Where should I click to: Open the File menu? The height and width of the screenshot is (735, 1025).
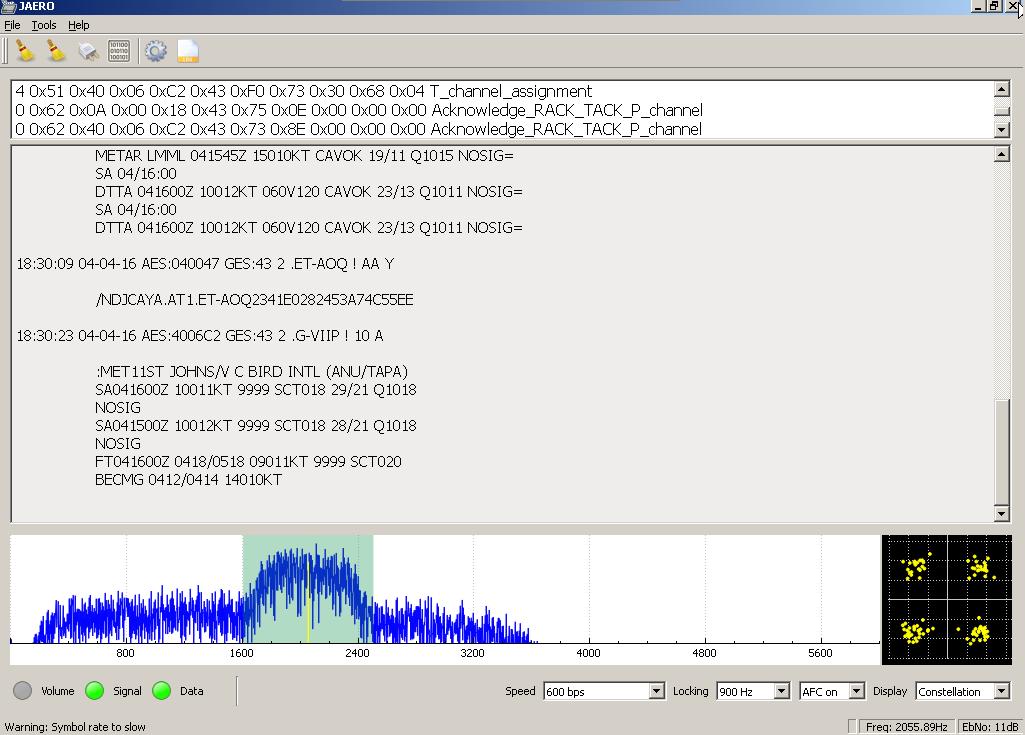[x=14, y=25]
